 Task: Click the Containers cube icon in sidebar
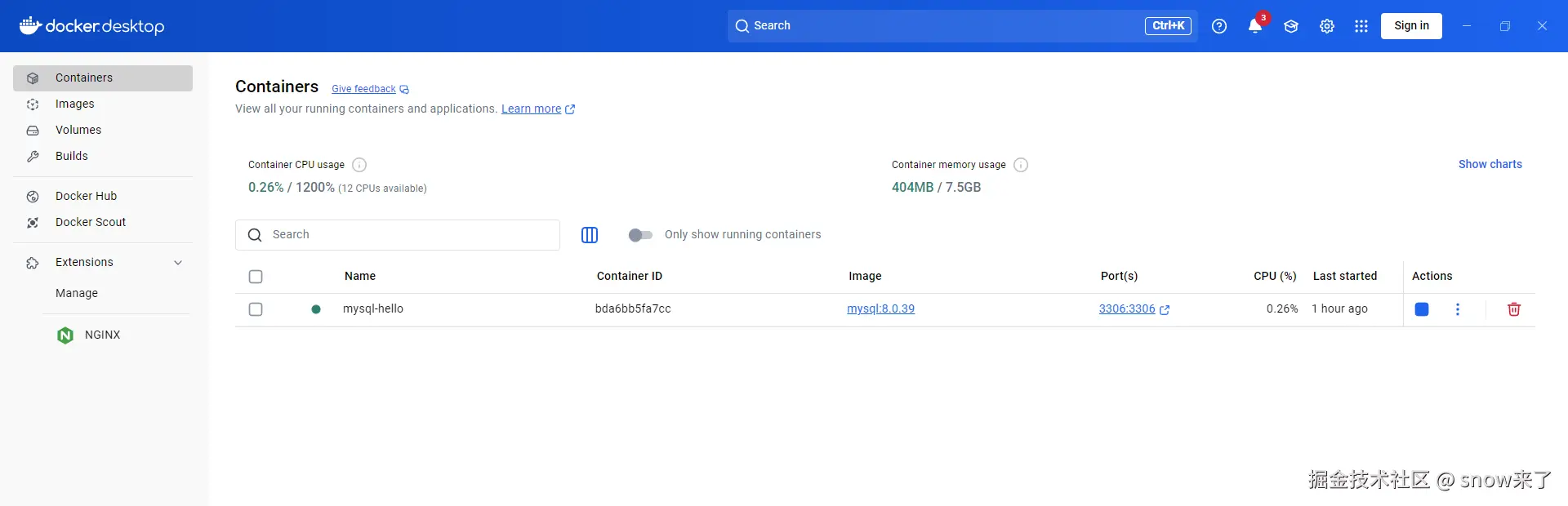(x=33, y=78)
